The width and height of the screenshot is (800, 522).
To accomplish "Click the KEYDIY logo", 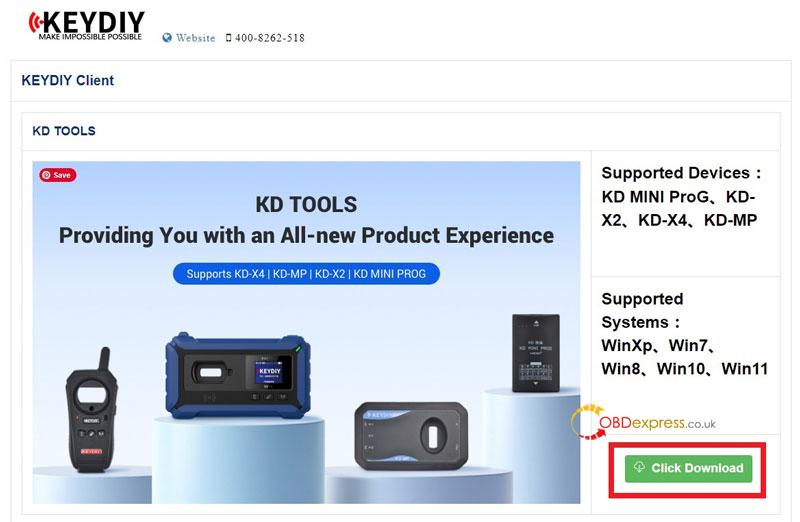I will 86,25.
